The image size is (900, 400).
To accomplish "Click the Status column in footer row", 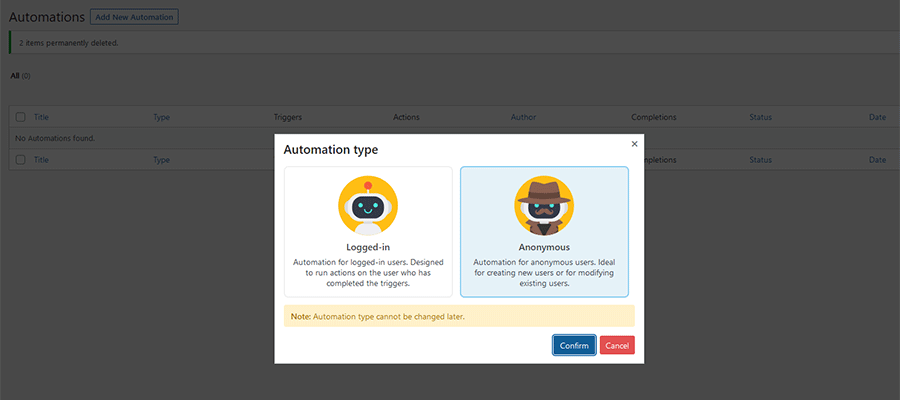I will coord(760,159).
